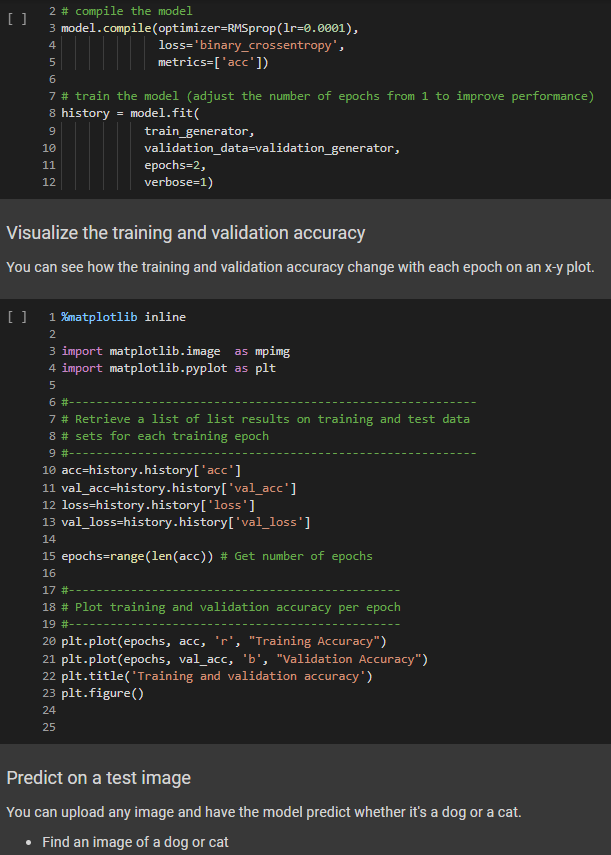Click the '# train the model' comment line
The height and width of the screenshot is (855, 611).
(x=328, y=96)
